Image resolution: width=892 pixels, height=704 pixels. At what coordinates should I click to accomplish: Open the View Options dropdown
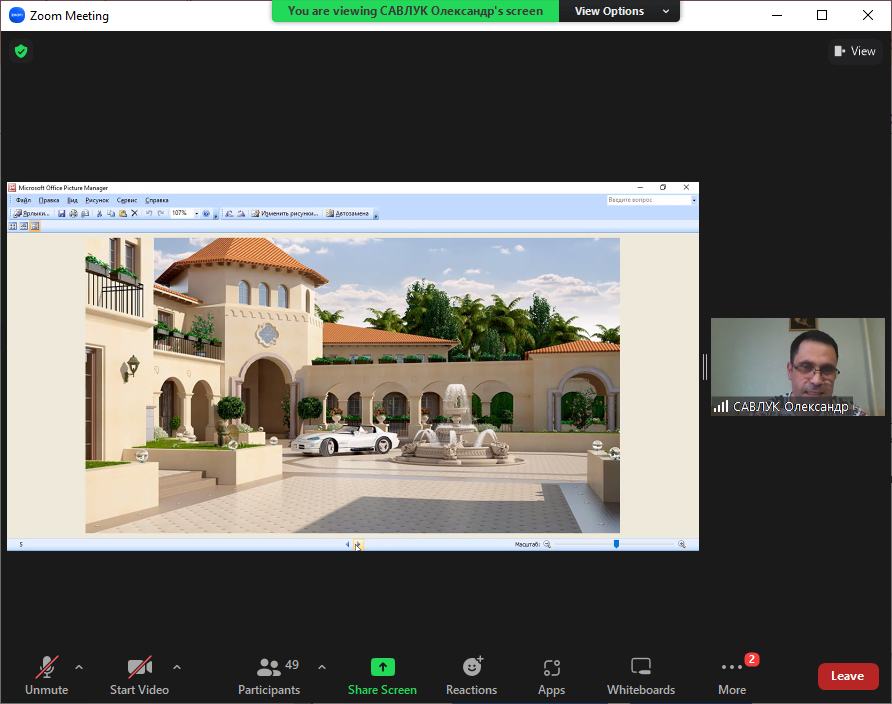(619, 11)
